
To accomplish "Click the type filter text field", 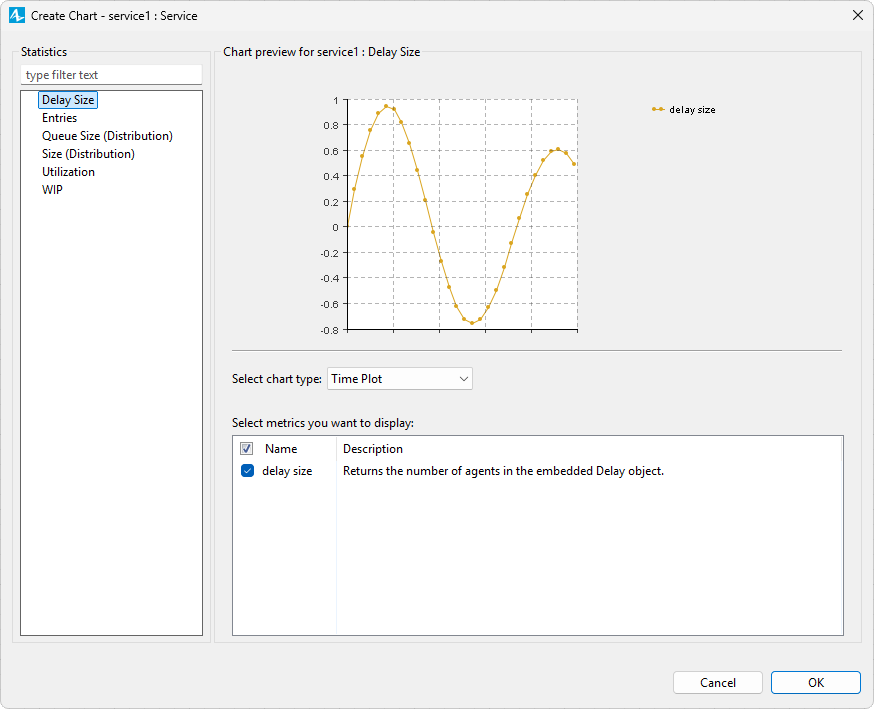I will (x=111, y=75).
